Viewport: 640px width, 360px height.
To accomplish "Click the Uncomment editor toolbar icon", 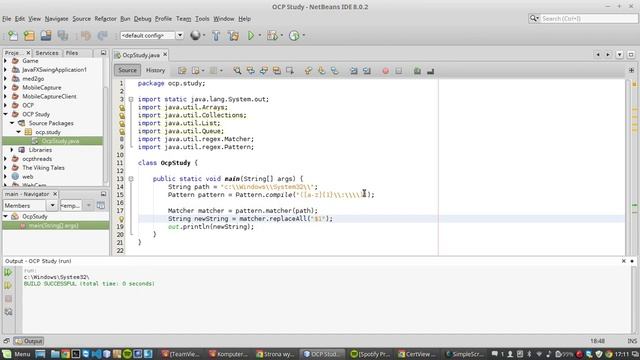I will (x=430, y=71).
